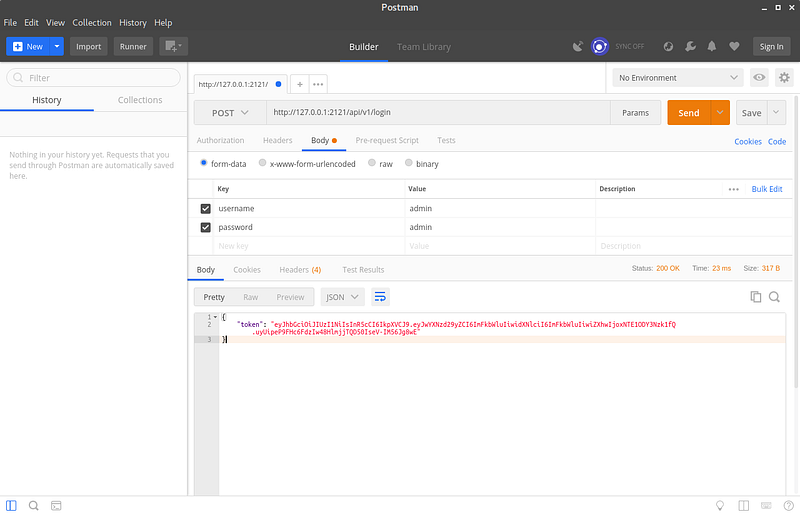Open settings wrench icon
The width and height of the screenshot is (800, 515).
tap(690, 46)
